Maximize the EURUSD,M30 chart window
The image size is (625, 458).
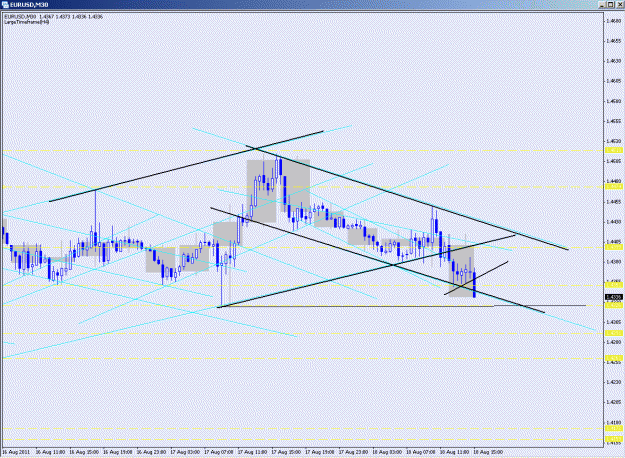point(611,5)
